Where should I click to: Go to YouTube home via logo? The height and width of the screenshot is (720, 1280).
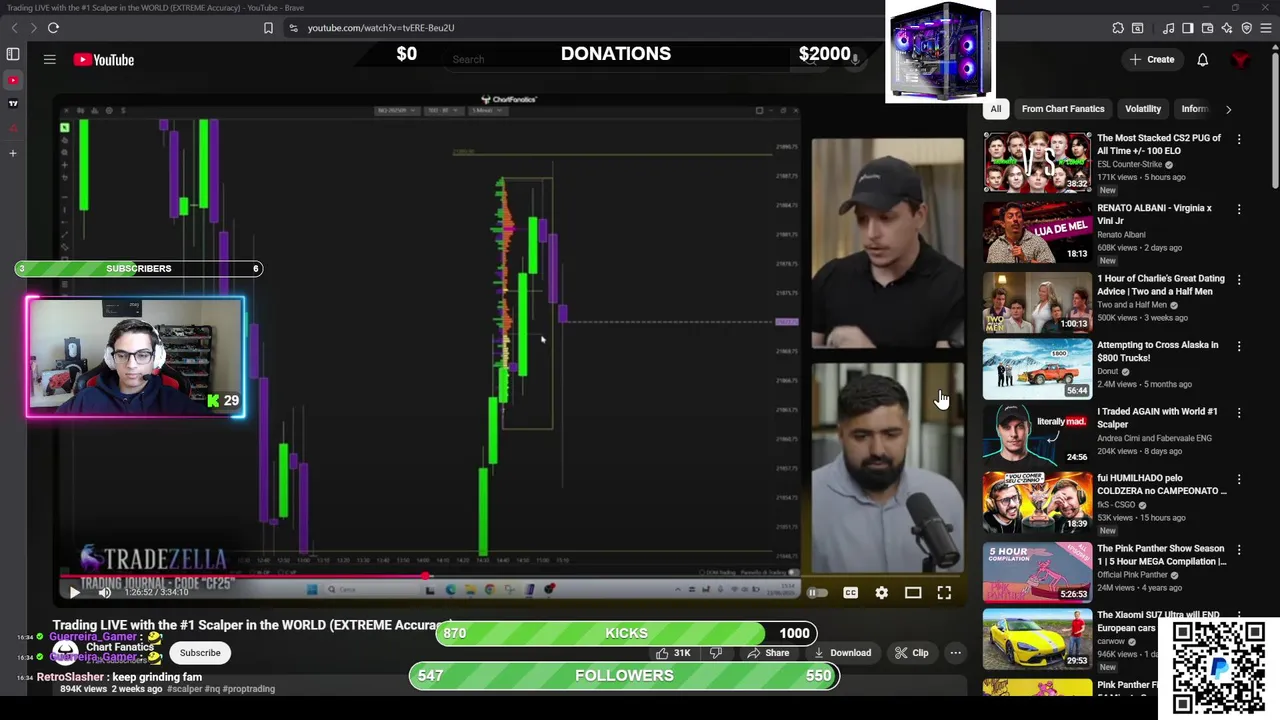tap(104, 60)
